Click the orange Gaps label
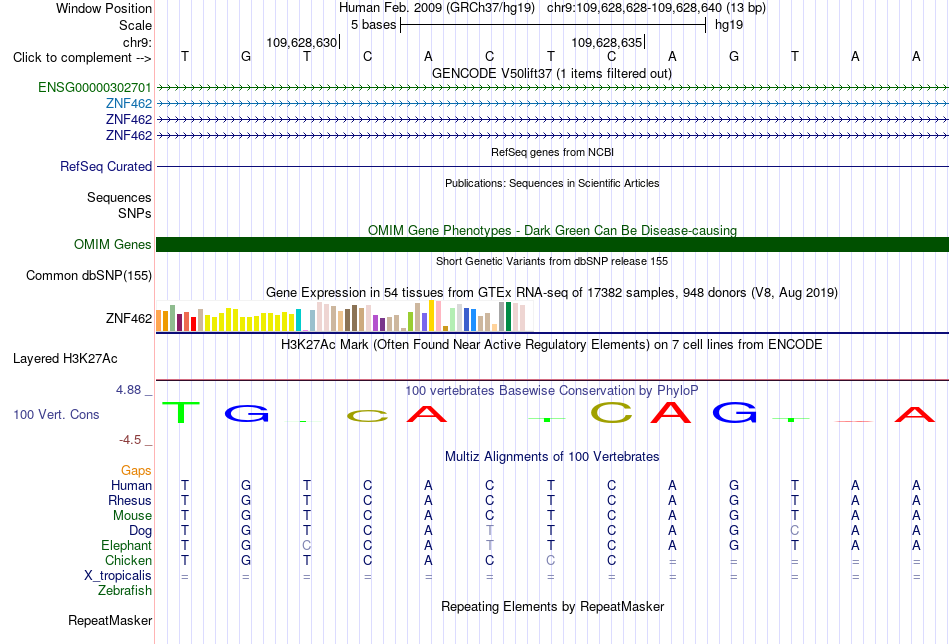Viewport: 950px width, 644px height. tap(136, 470)
